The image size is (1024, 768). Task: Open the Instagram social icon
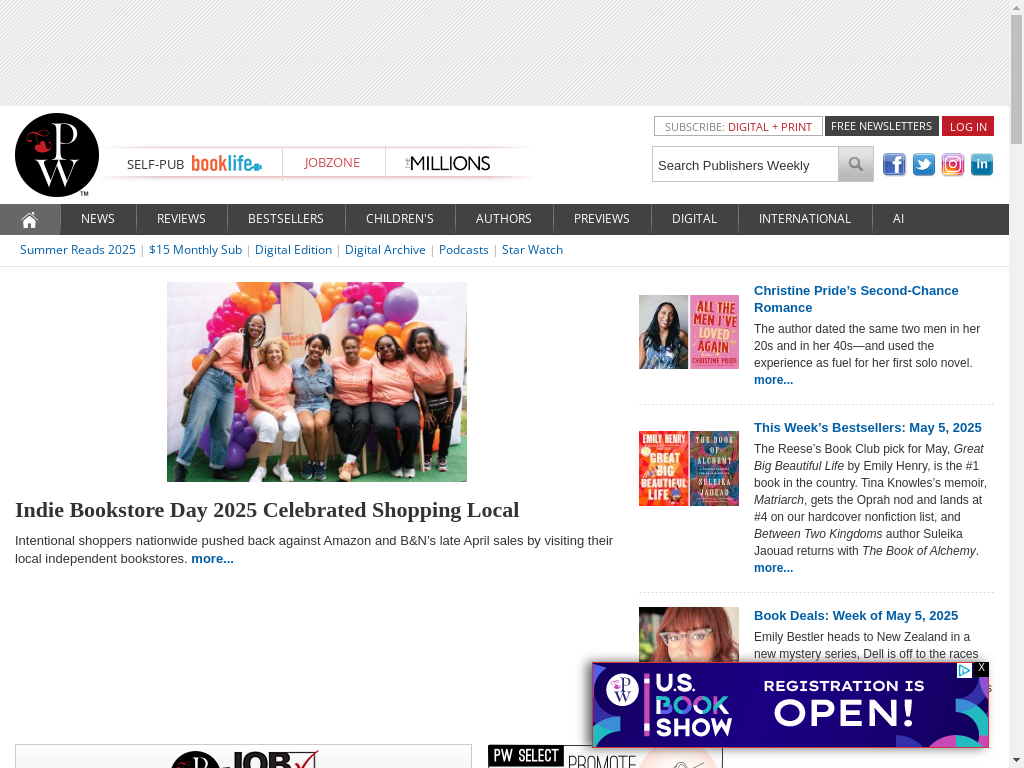[x=953, y=165]
